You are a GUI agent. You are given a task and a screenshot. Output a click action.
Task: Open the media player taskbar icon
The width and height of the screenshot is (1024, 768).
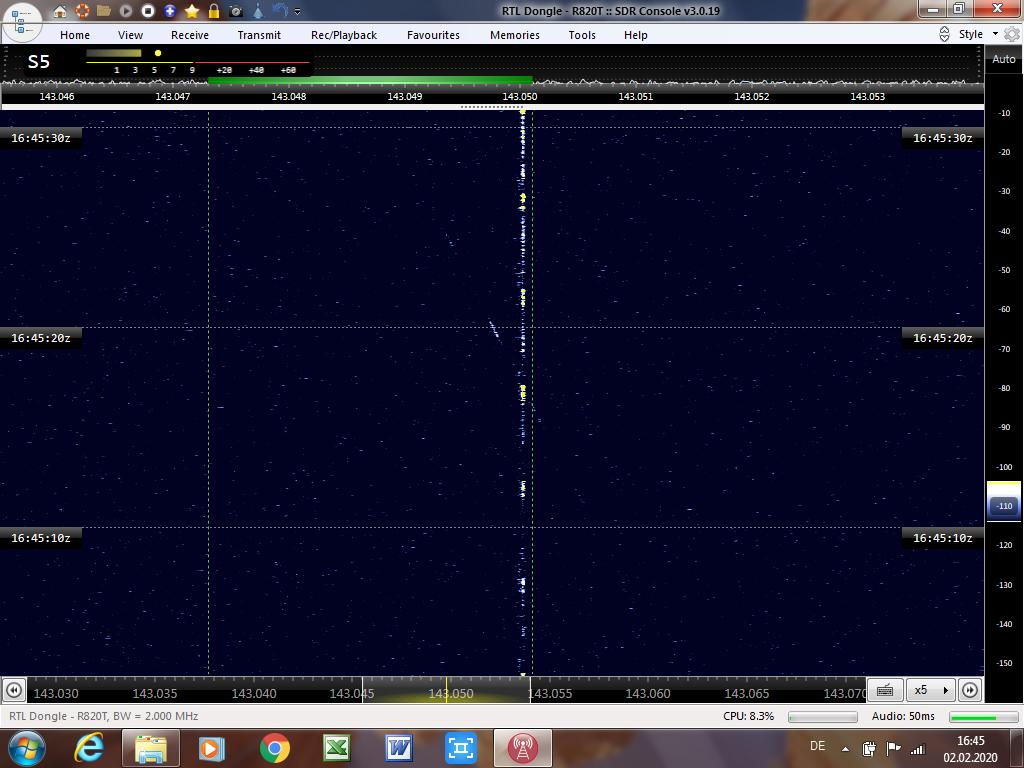(x=211, y=748)
